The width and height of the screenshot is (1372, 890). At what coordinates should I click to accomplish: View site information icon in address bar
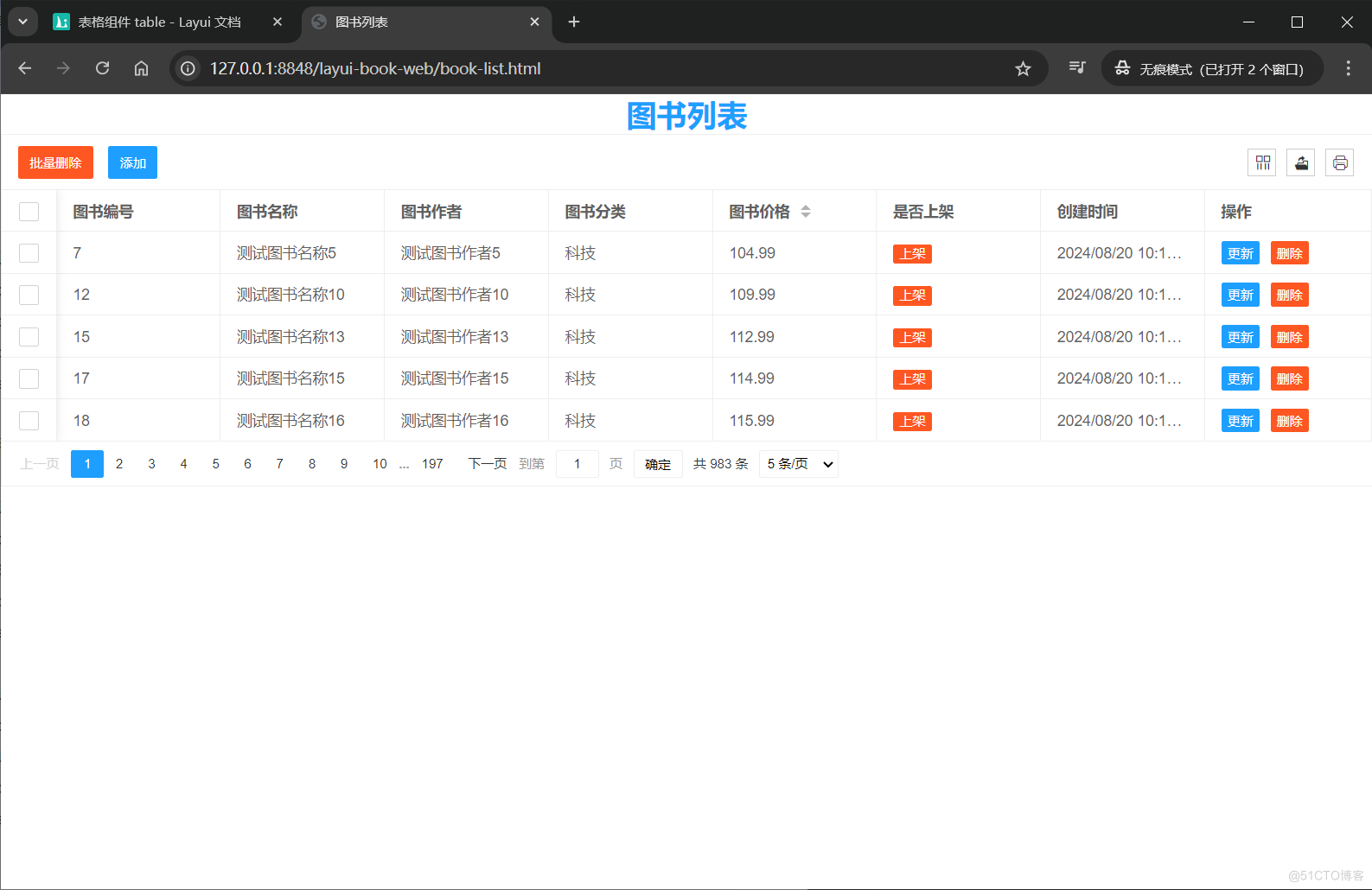click(188, 68)
